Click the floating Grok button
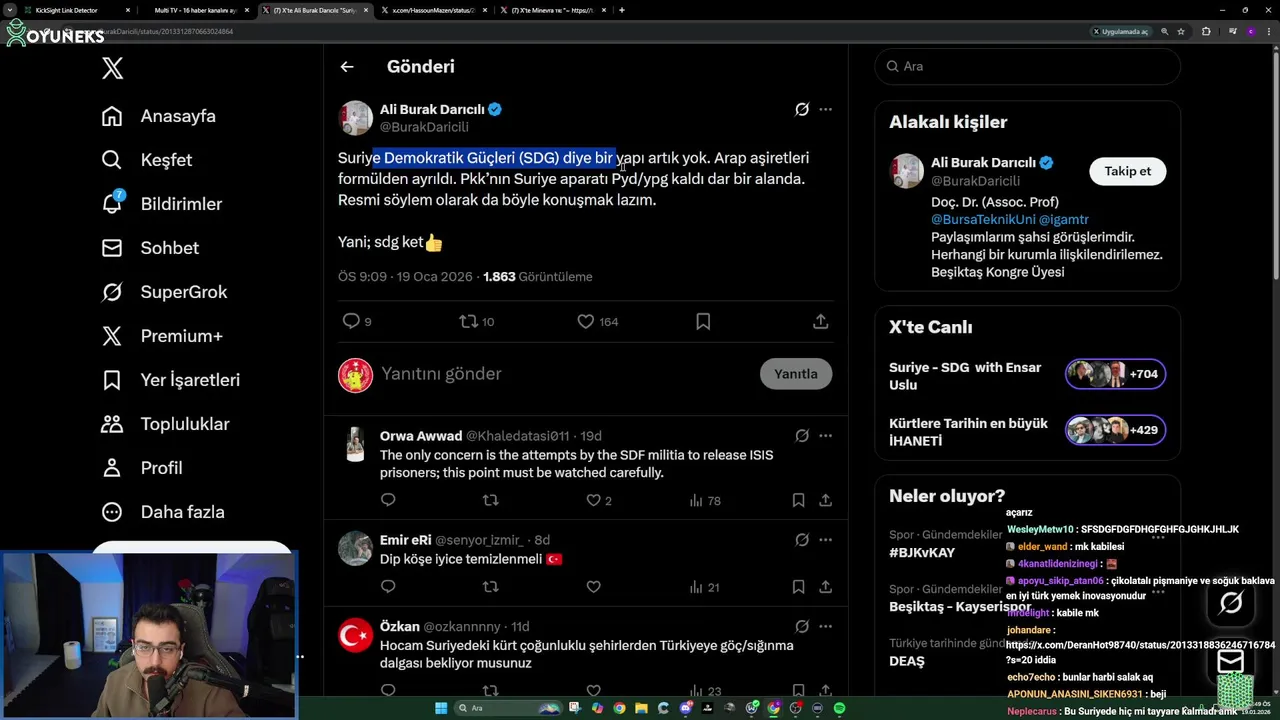The height and width of the screenshot is (720, 1280). pos(1230,602)
